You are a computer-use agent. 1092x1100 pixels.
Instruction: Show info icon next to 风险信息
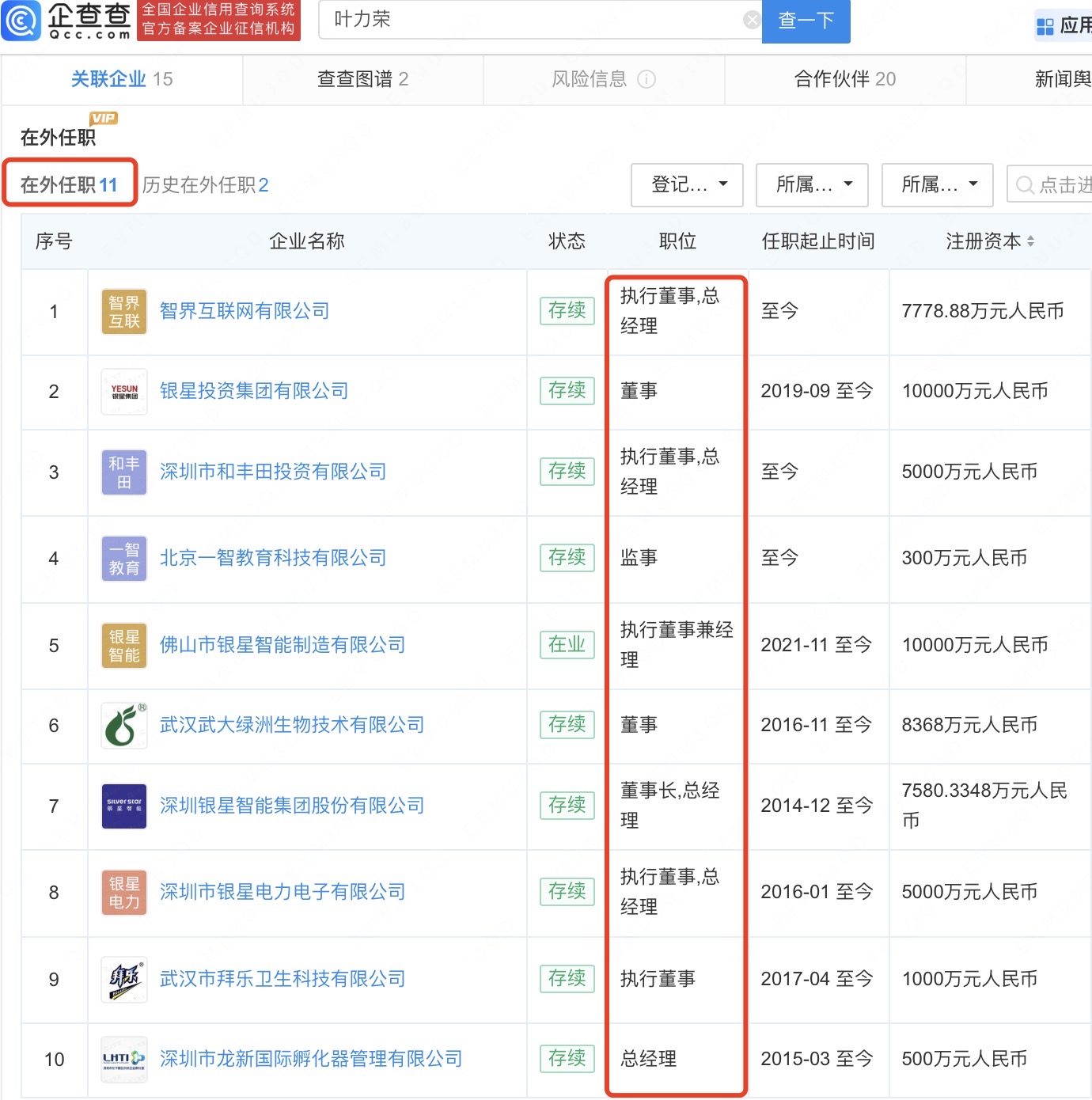click(646, 79)
